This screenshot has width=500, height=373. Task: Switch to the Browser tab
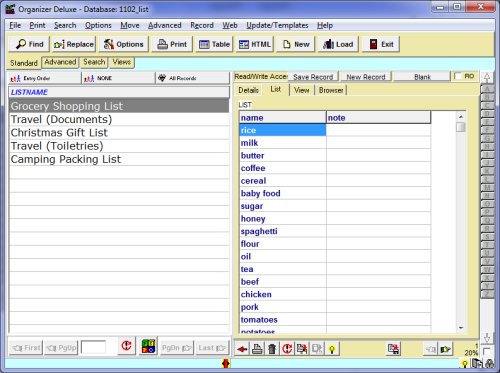331,90
